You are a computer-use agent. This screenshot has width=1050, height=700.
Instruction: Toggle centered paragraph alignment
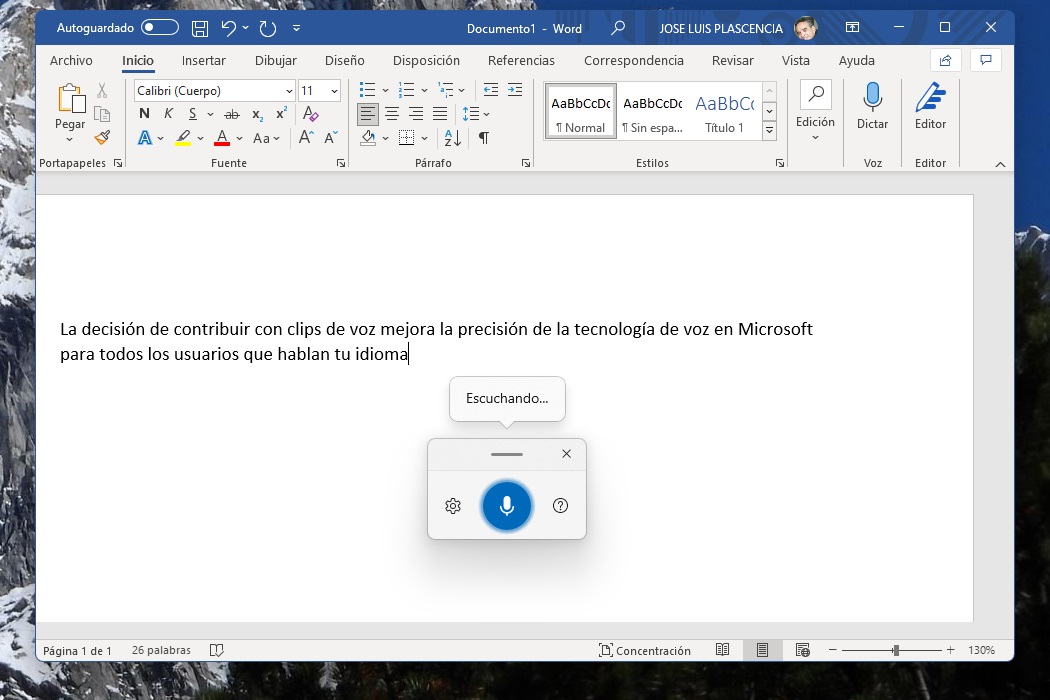point(390,113)
